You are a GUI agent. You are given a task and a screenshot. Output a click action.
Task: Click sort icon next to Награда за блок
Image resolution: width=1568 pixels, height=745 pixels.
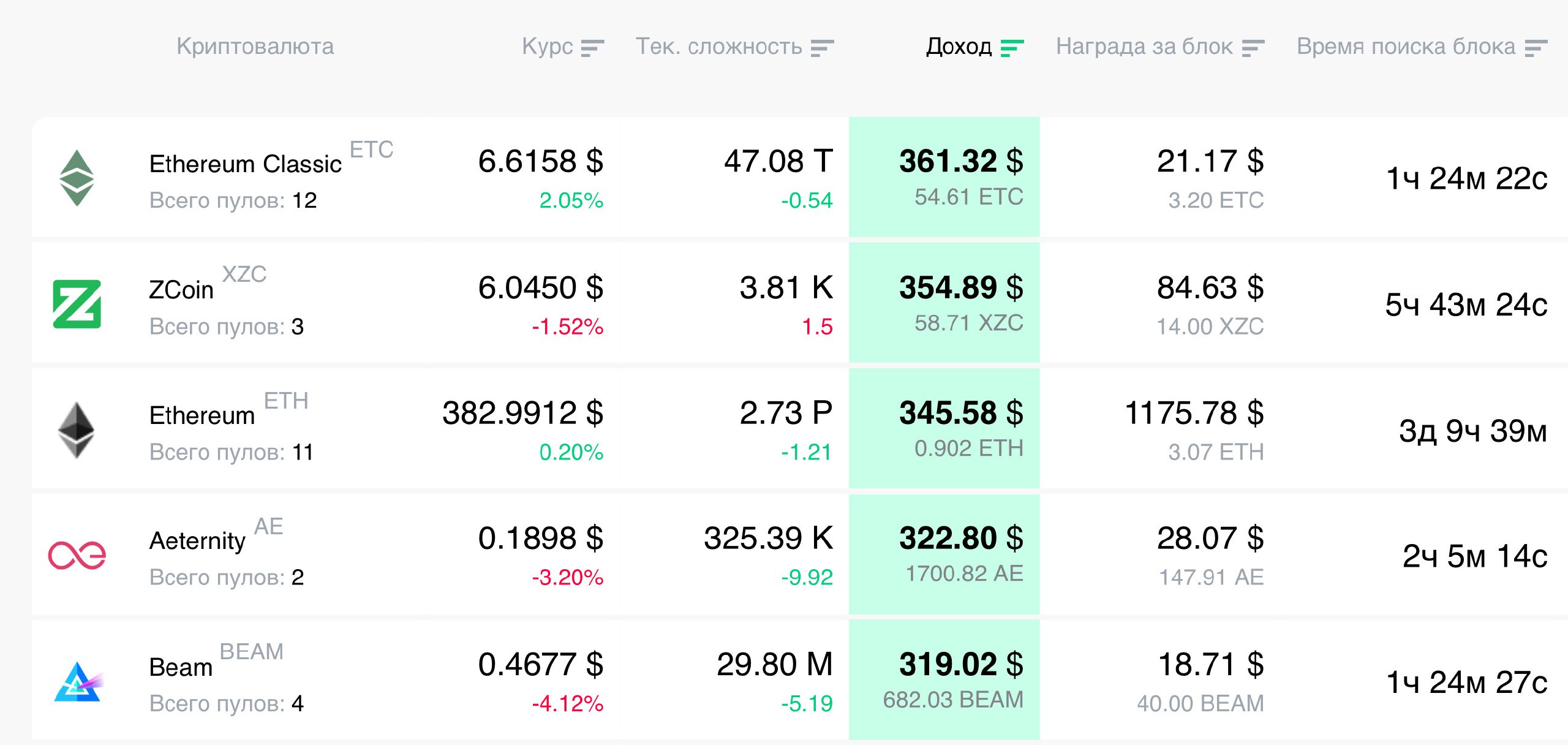[x=1253, y=48]
